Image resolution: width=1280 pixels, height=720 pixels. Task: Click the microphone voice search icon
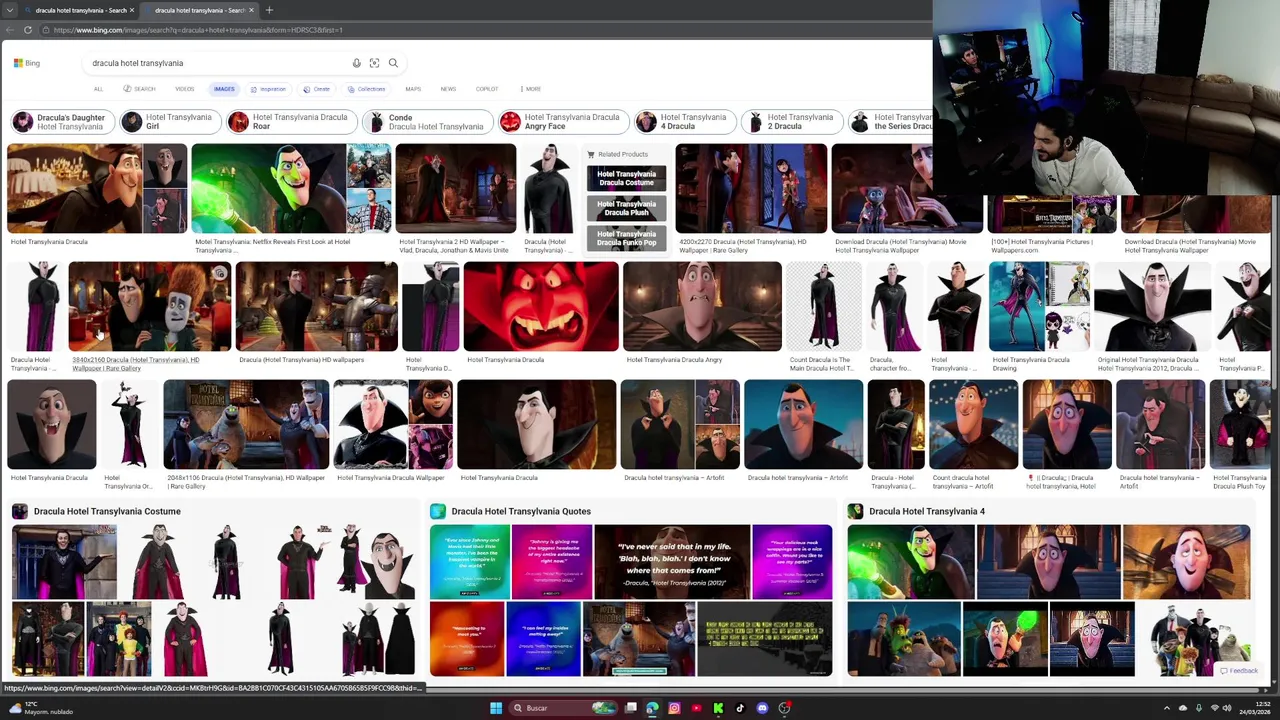(x=356, y=63)
